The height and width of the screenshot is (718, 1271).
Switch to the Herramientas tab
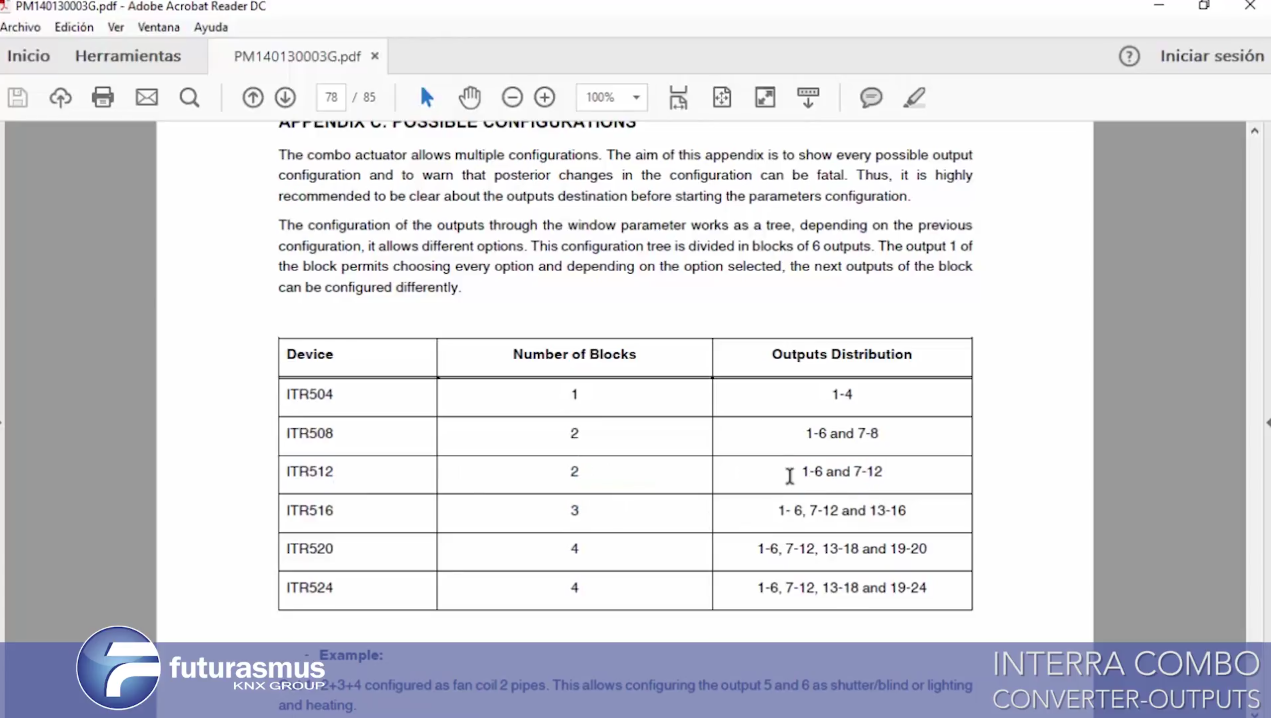click(128, 56)
